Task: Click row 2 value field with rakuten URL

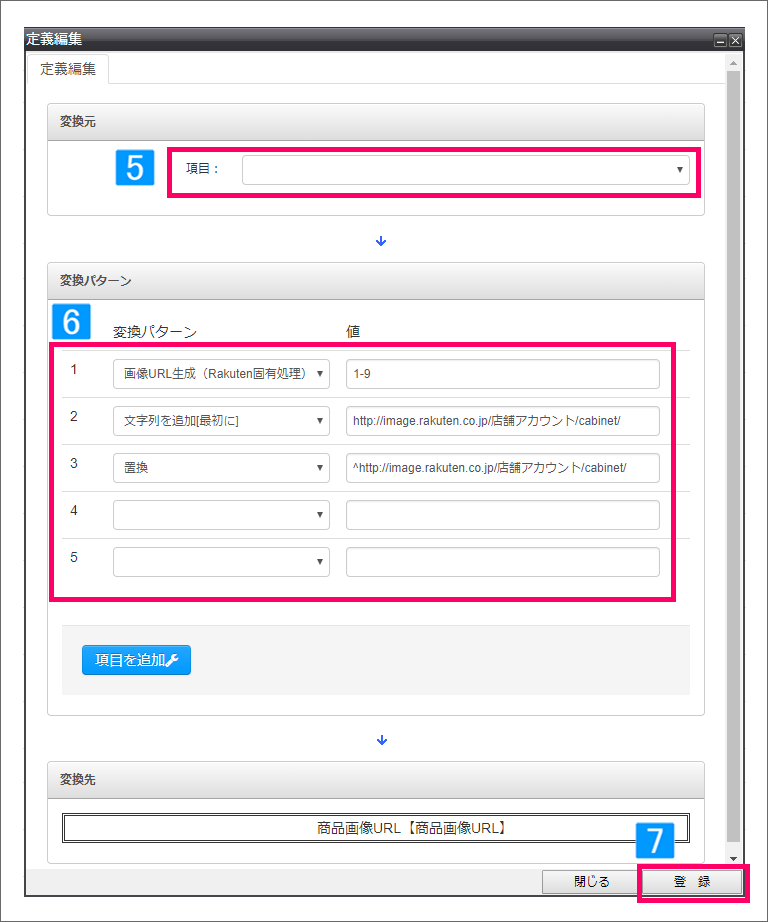Action: [503, 421]
